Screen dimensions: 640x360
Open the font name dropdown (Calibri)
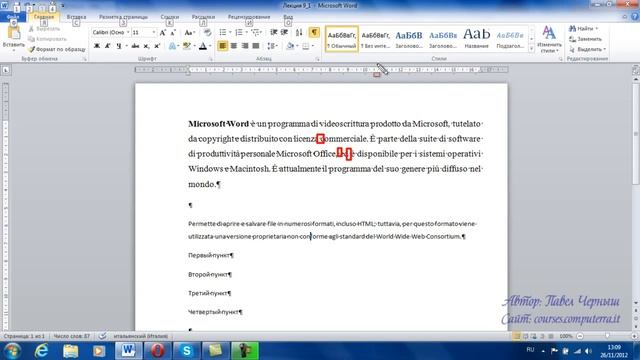pos(128,32)
